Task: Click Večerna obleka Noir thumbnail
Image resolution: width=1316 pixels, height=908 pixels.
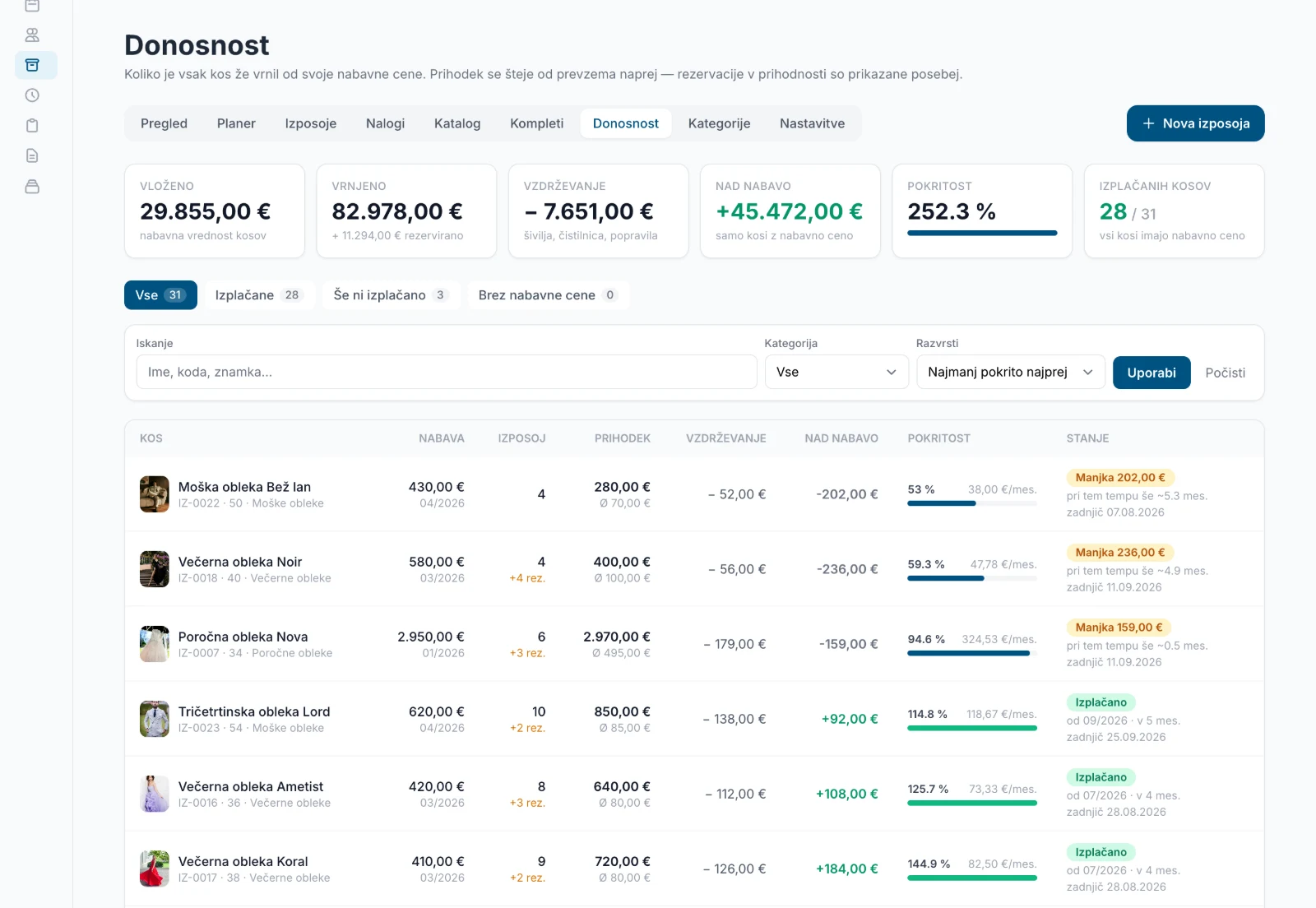Action: (x=155, y=569)
